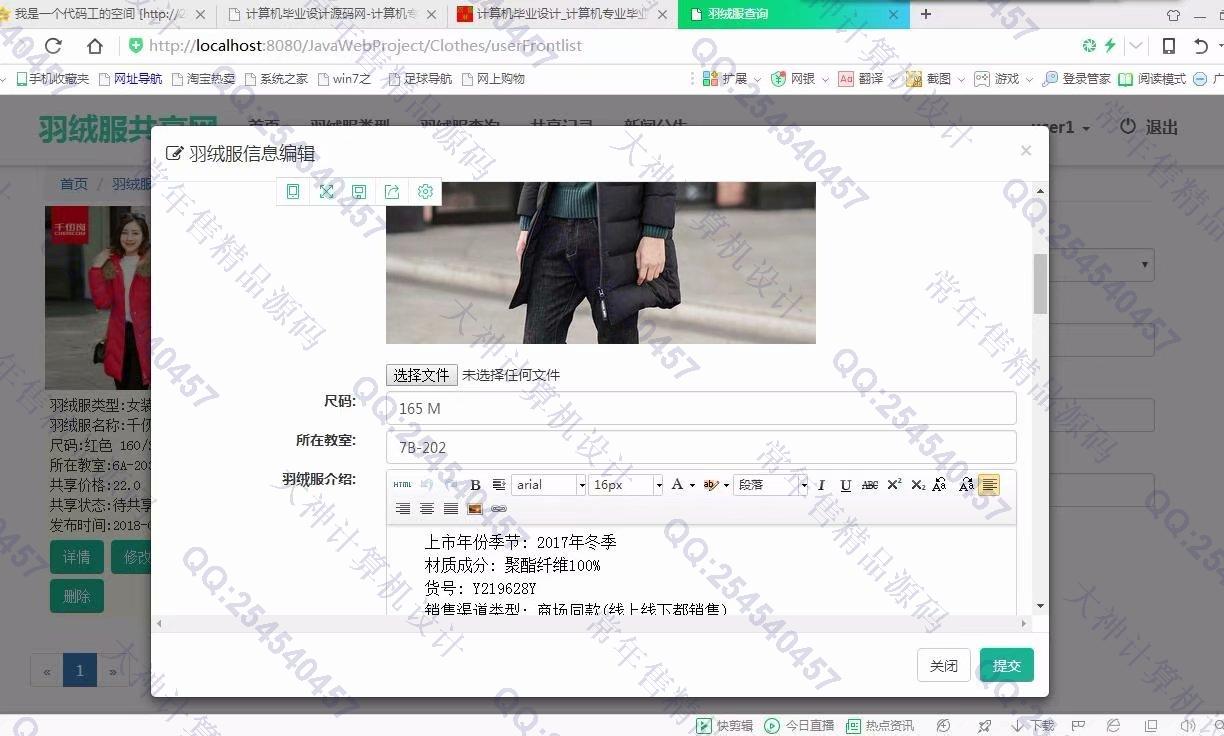Click the 选择文件 file chooser button
This screenshot has width=1224, height=736.
tap(422, 375)
